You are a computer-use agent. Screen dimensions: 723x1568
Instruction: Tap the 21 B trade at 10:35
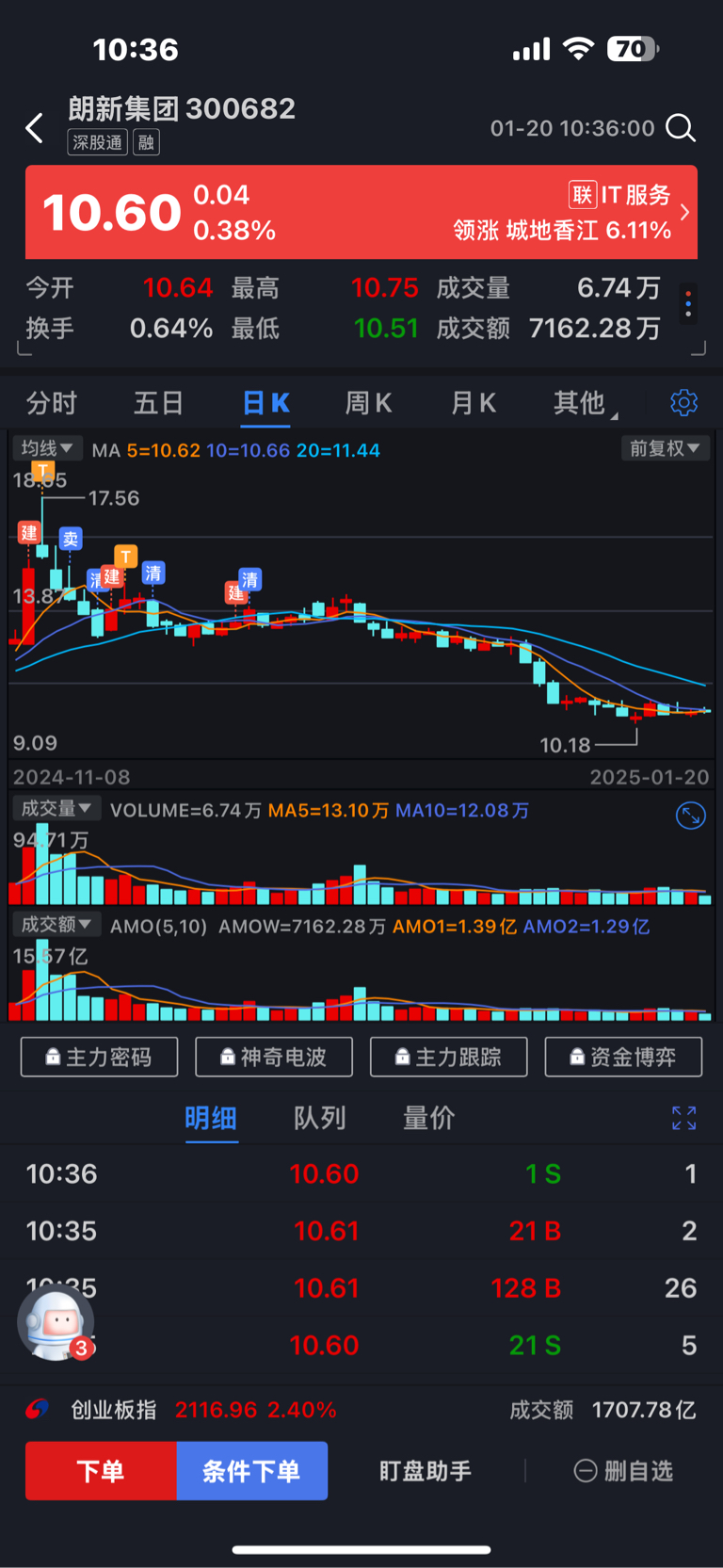tap(535, 1231)
